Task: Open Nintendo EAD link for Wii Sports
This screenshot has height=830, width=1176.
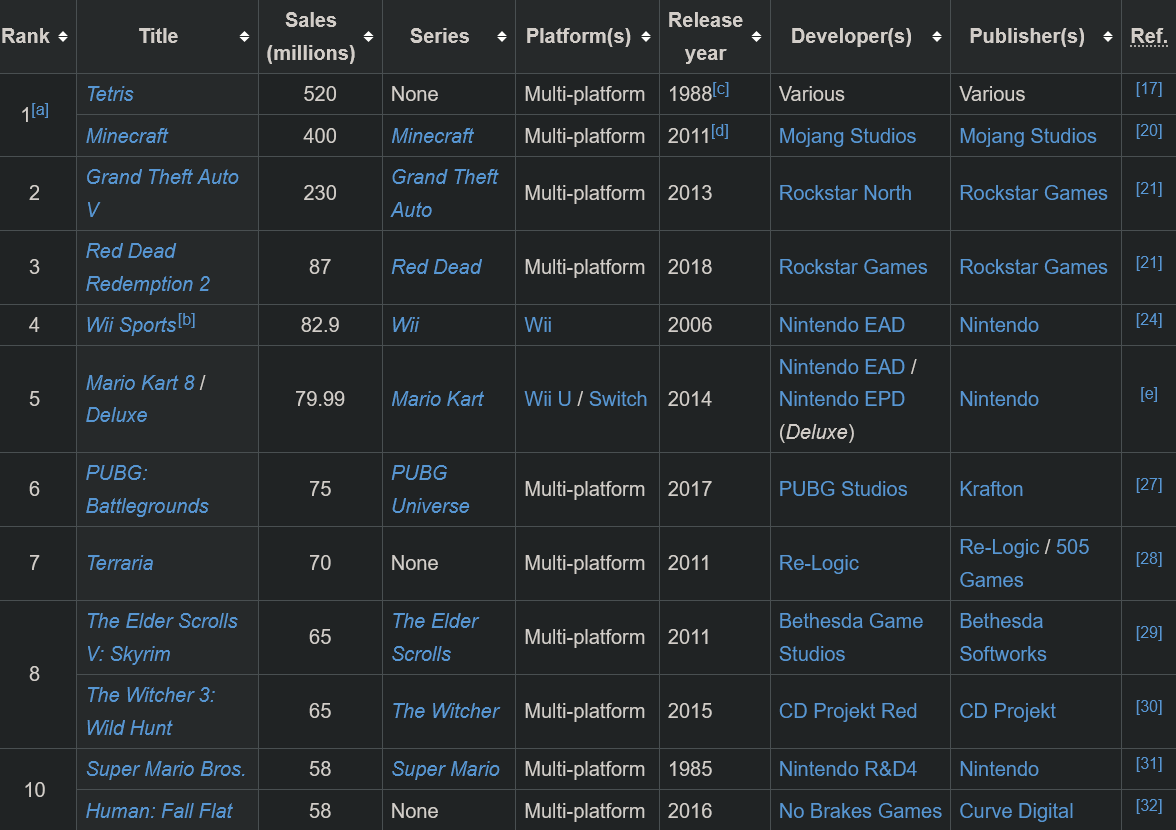Action: [842, 325]
